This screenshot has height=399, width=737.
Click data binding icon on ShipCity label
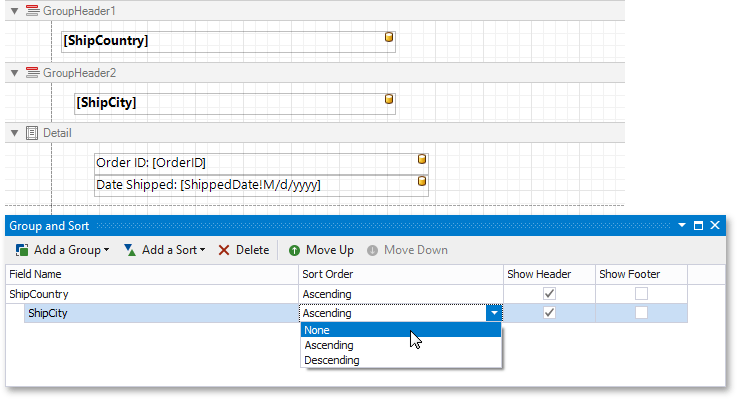389,99
